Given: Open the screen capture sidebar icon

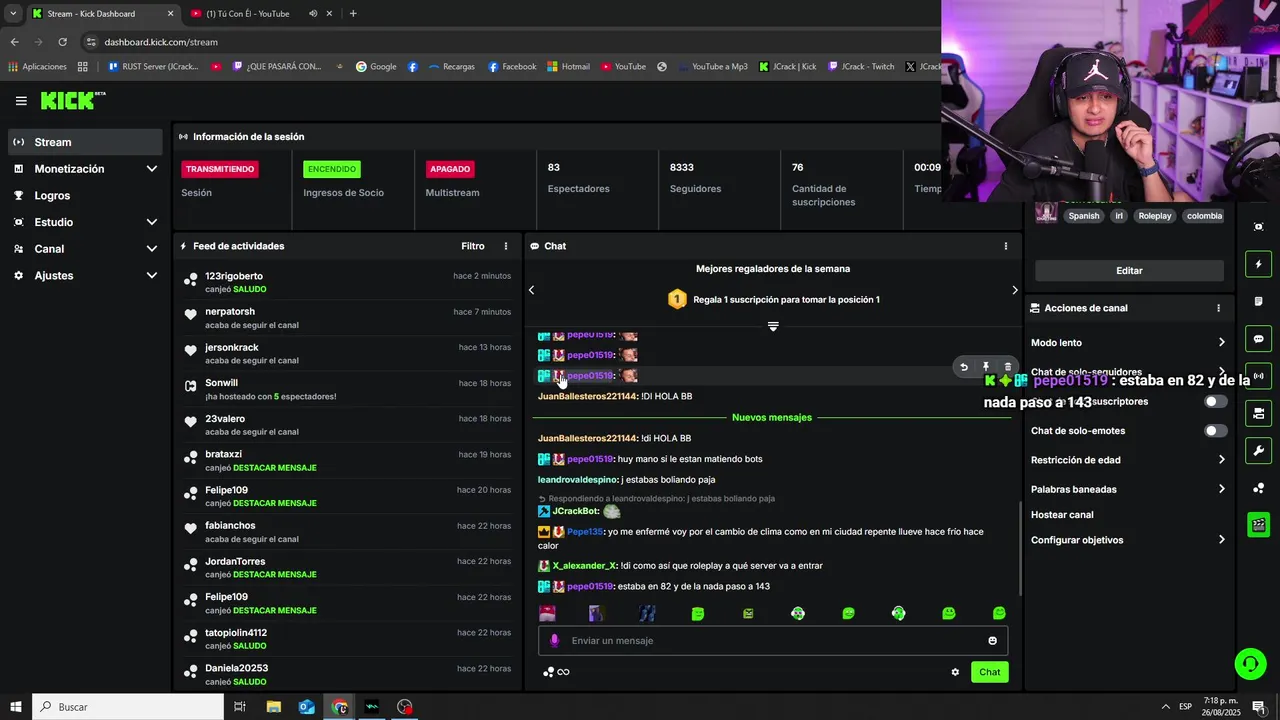Looking at the screenshot, I should [x=1258, y=227].
